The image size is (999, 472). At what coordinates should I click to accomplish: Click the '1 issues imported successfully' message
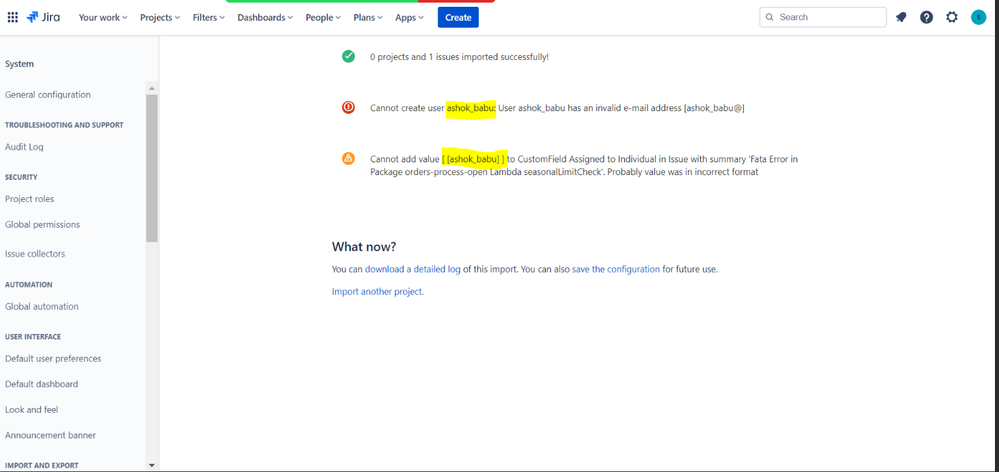pyautogui.click(x=459, y=57)
